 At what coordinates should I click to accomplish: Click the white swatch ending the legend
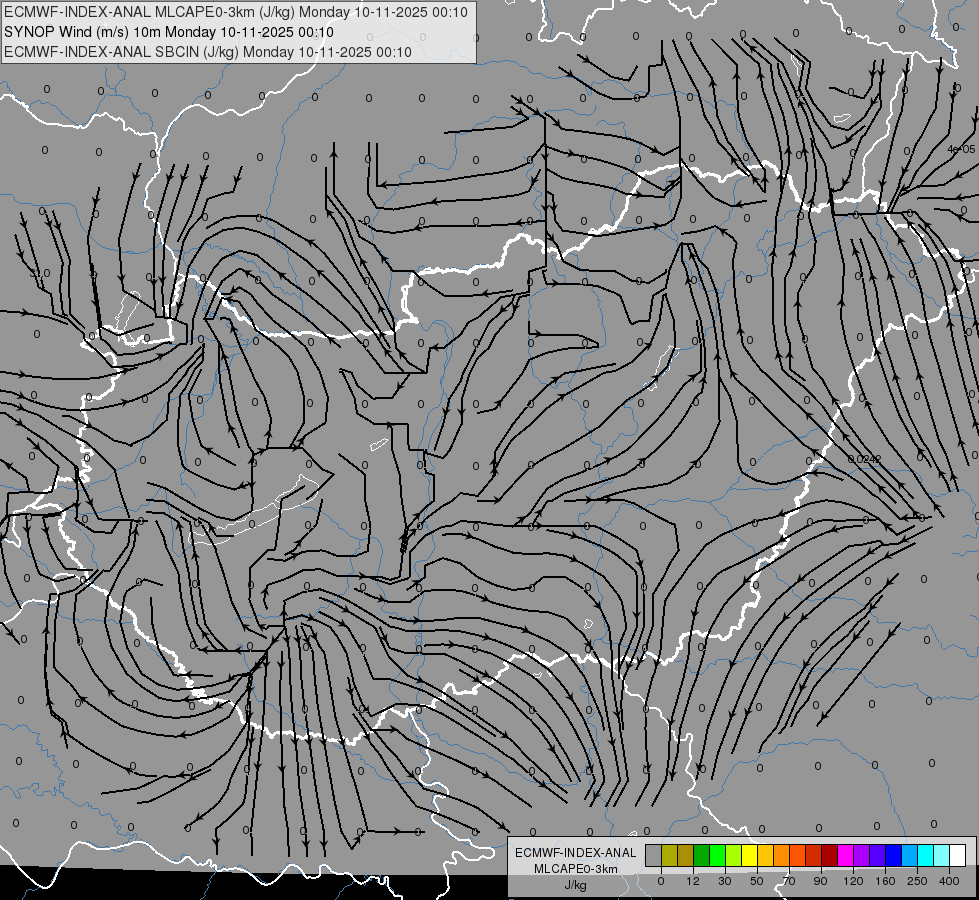point(958,855)
